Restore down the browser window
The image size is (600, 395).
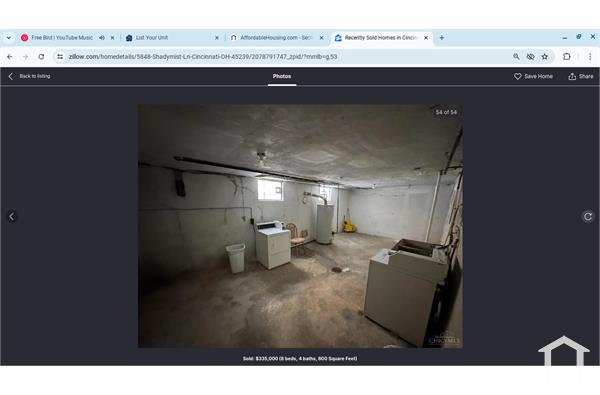[579, 37]
